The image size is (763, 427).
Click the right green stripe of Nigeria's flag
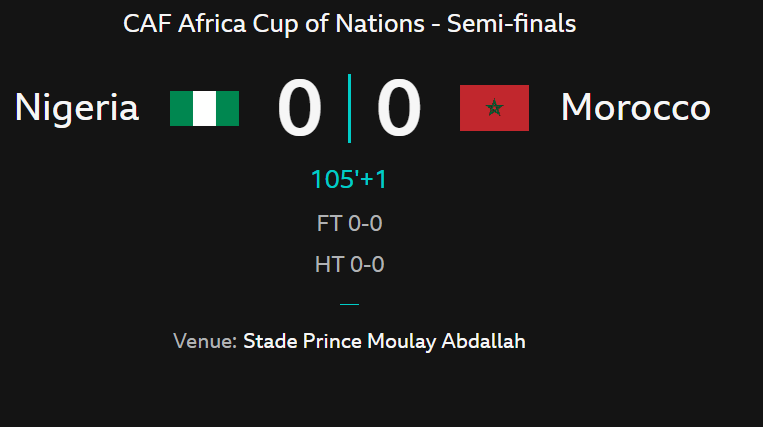(x=228, y=108)
